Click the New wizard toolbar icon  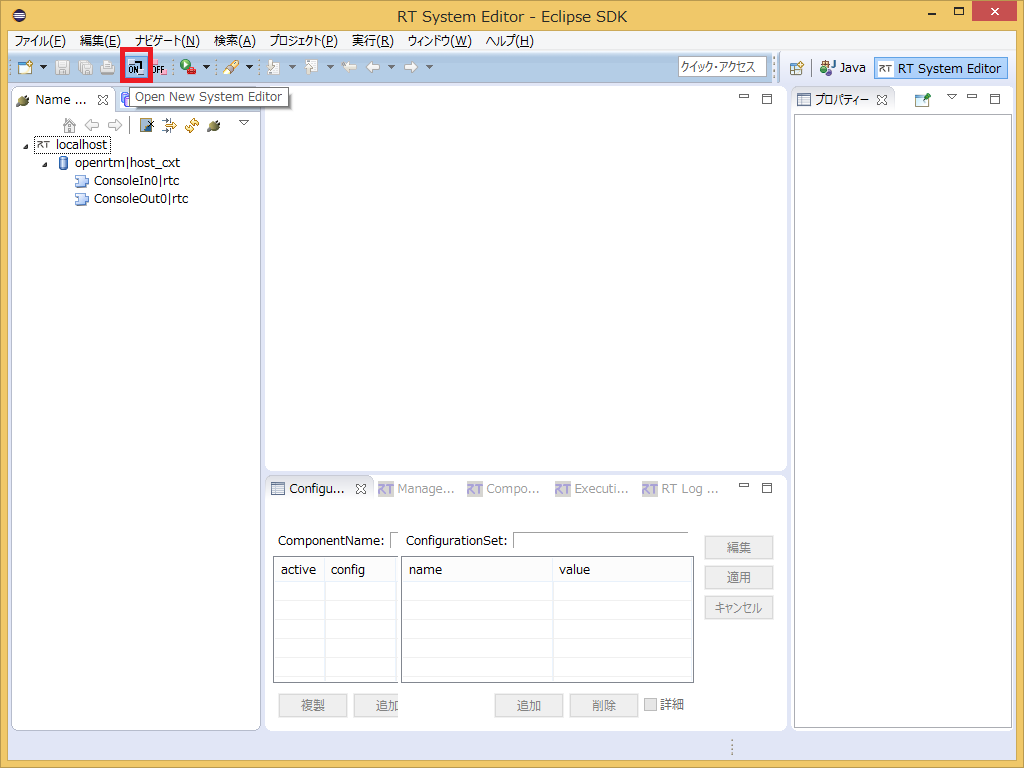tap(25, 67)
